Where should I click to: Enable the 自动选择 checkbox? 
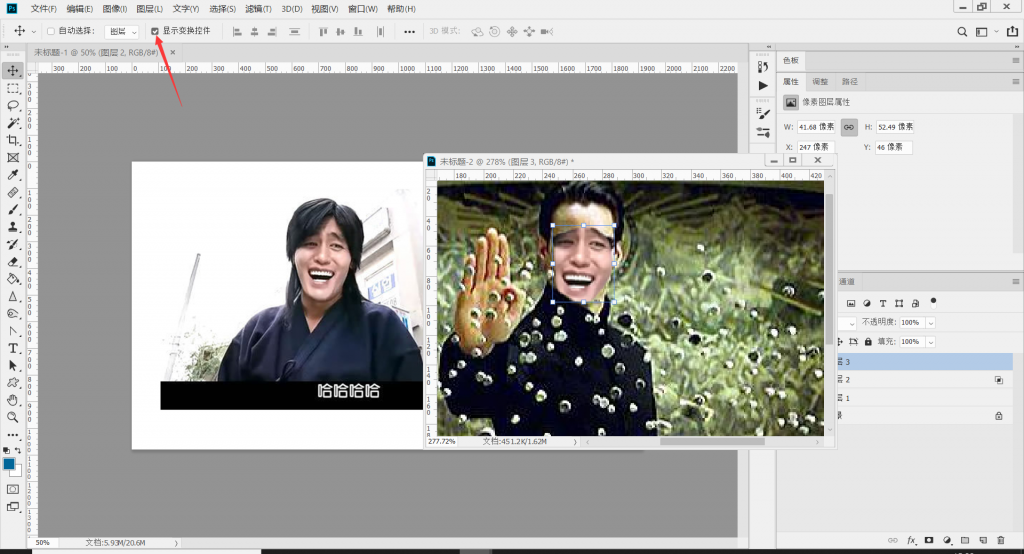pyautogui.click(x=50, y=31)
